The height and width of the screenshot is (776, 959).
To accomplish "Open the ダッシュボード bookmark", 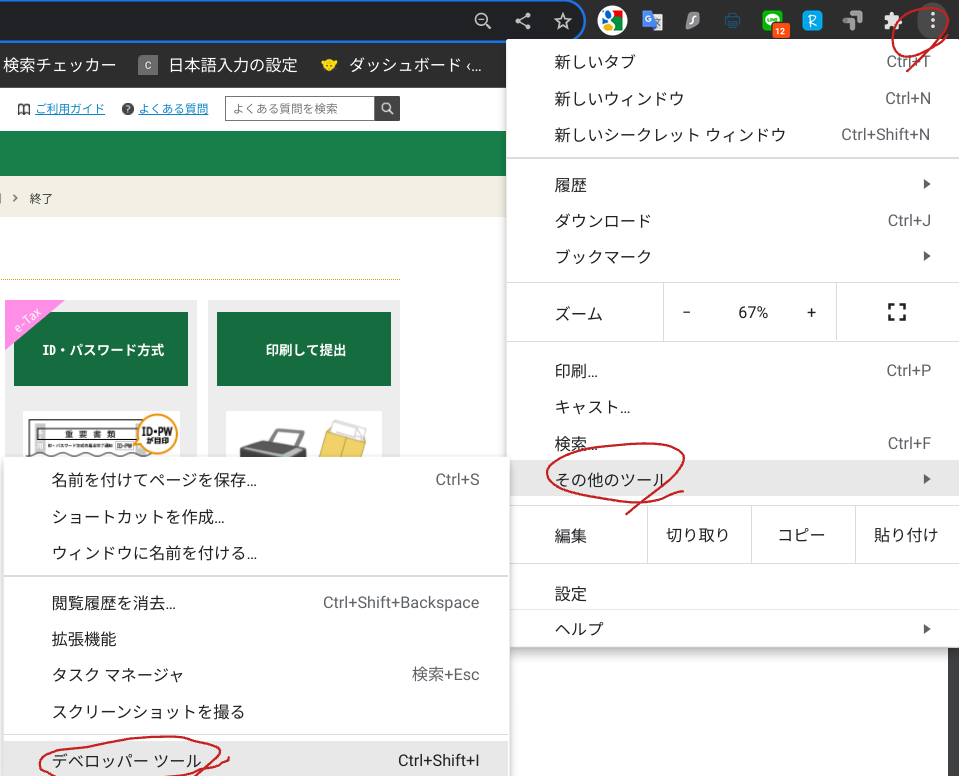I will [x=401, y=65].
